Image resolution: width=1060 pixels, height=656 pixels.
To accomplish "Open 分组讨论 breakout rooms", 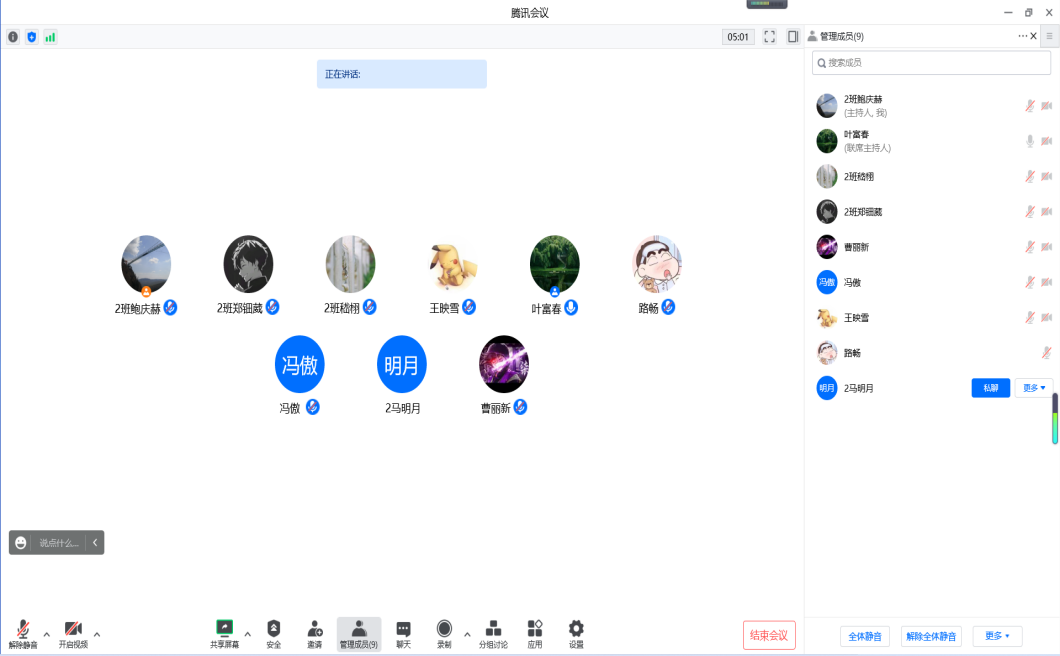I will click(493, 629).
